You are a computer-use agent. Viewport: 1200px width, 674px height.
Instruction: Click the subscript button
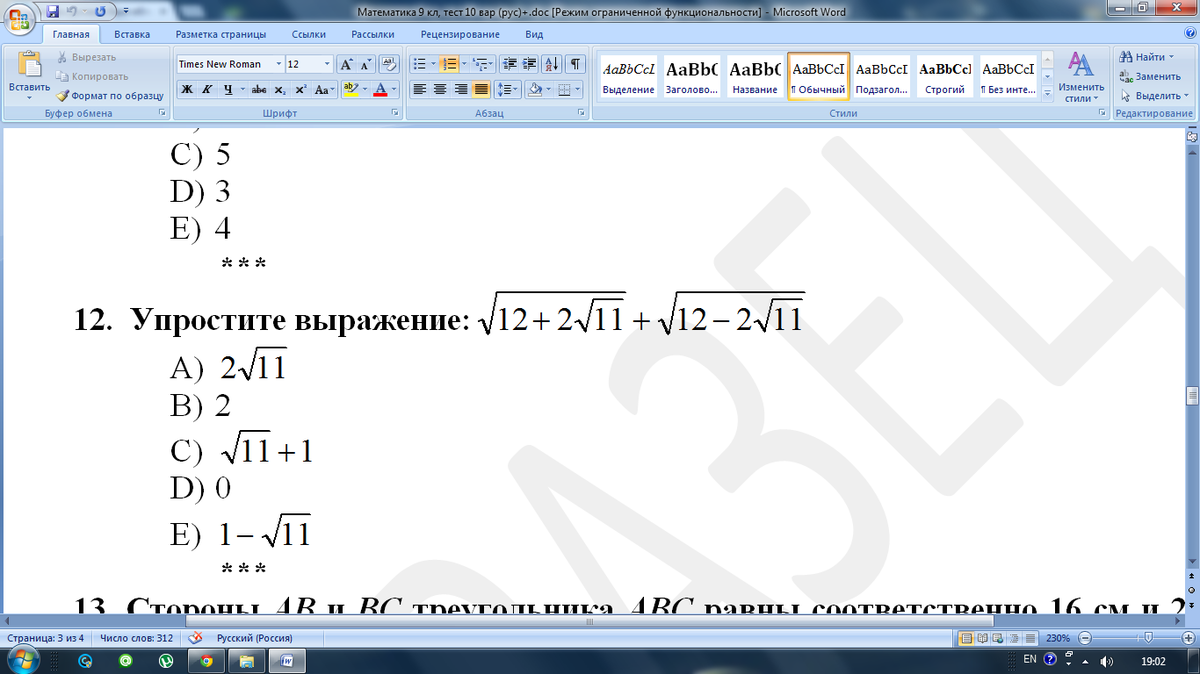[281, 90]
